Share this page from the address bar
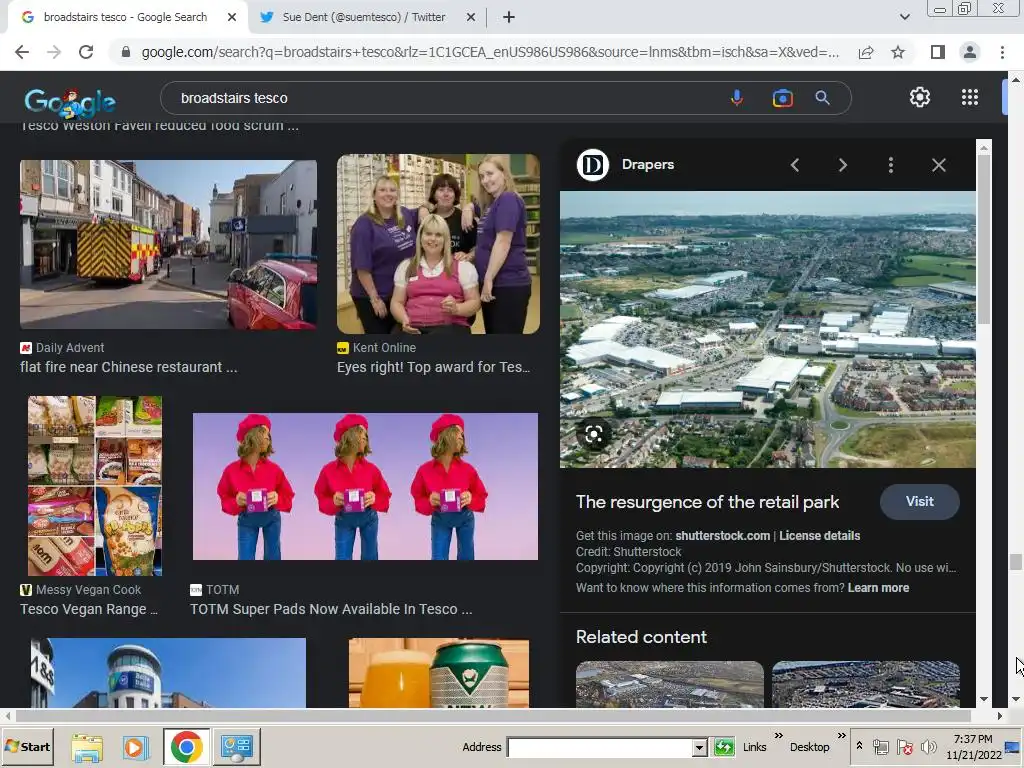 pyautogui.click(x=866, y=52)
